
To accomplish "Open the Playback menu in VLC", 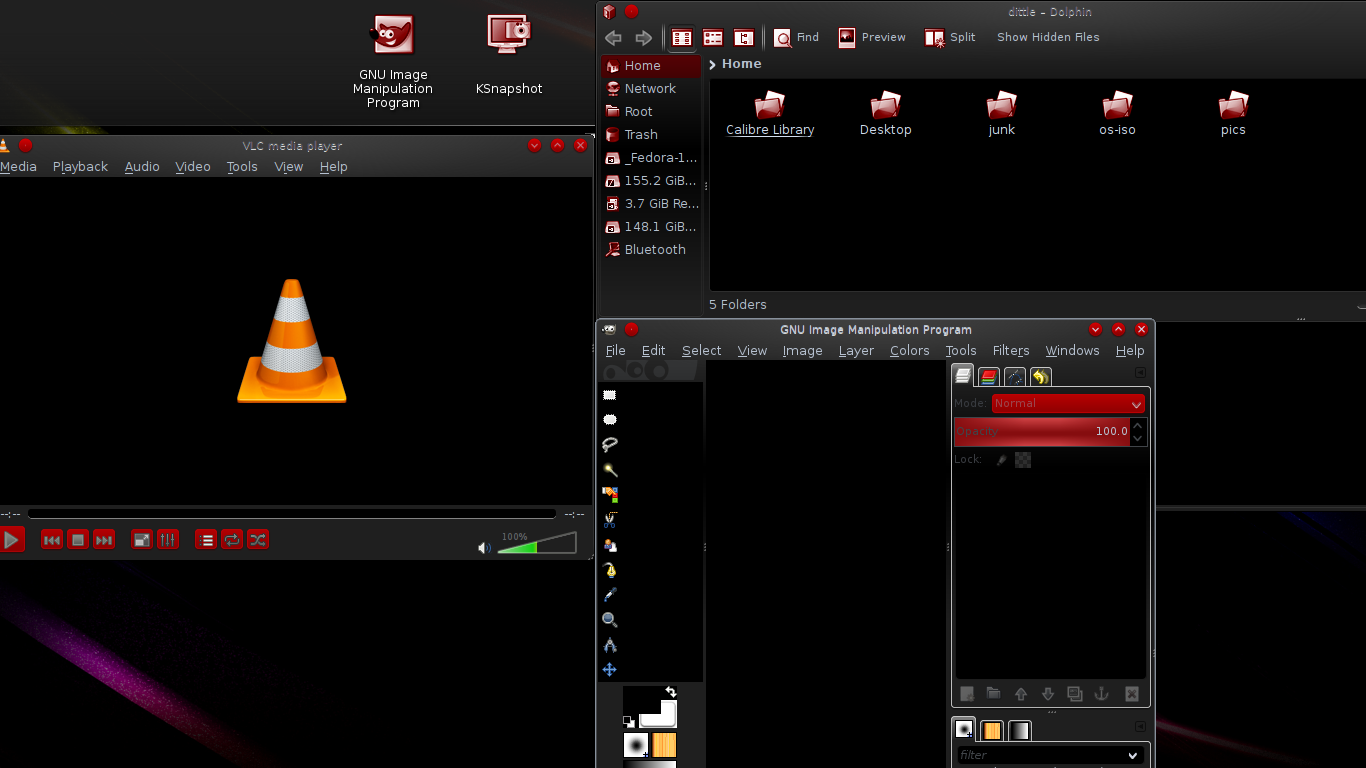I will pos(80,167).
